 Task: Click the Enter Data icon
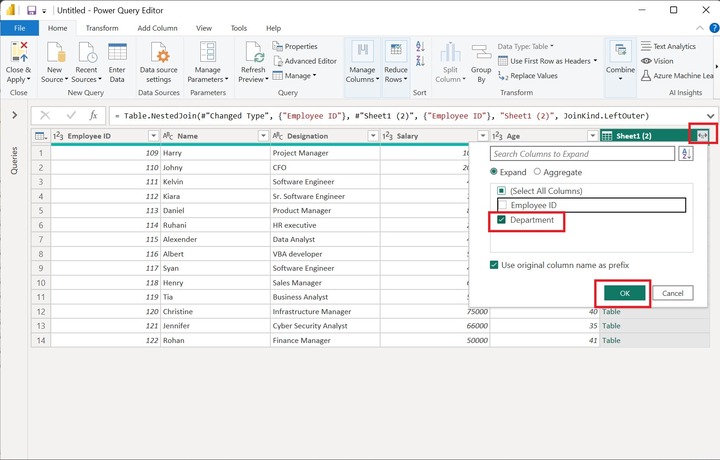(117, 54)
